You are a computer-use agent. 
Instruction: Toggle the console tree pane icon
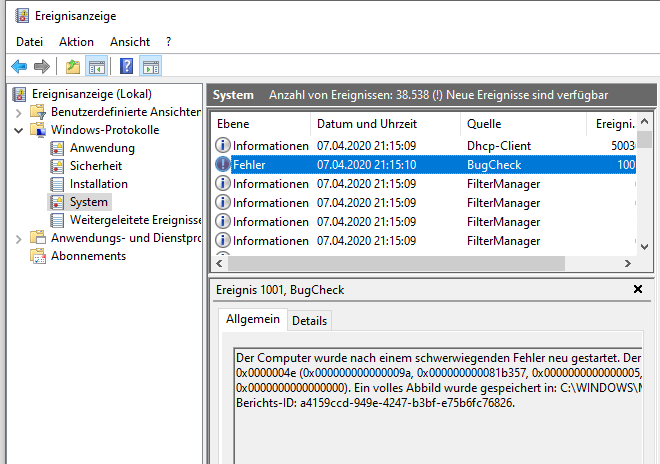(96, 67)
